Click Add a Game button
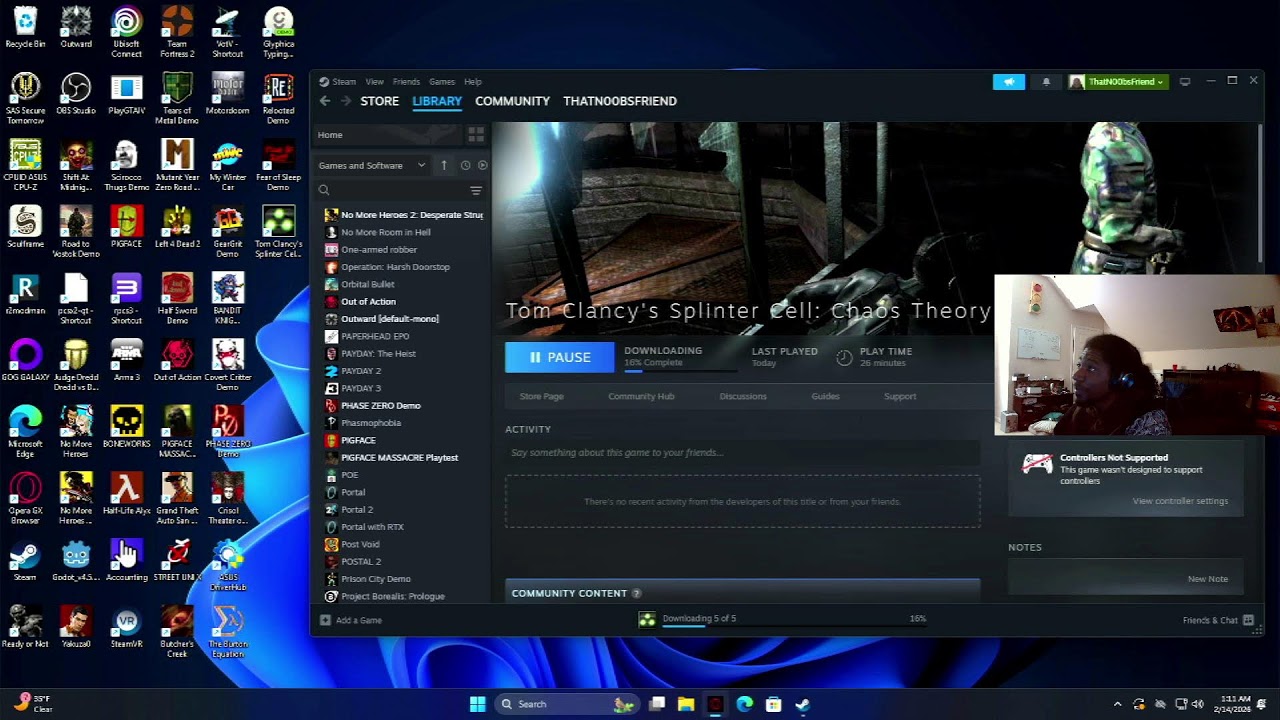Screen dimensions: 1280x720 click(x=351, y=620)
